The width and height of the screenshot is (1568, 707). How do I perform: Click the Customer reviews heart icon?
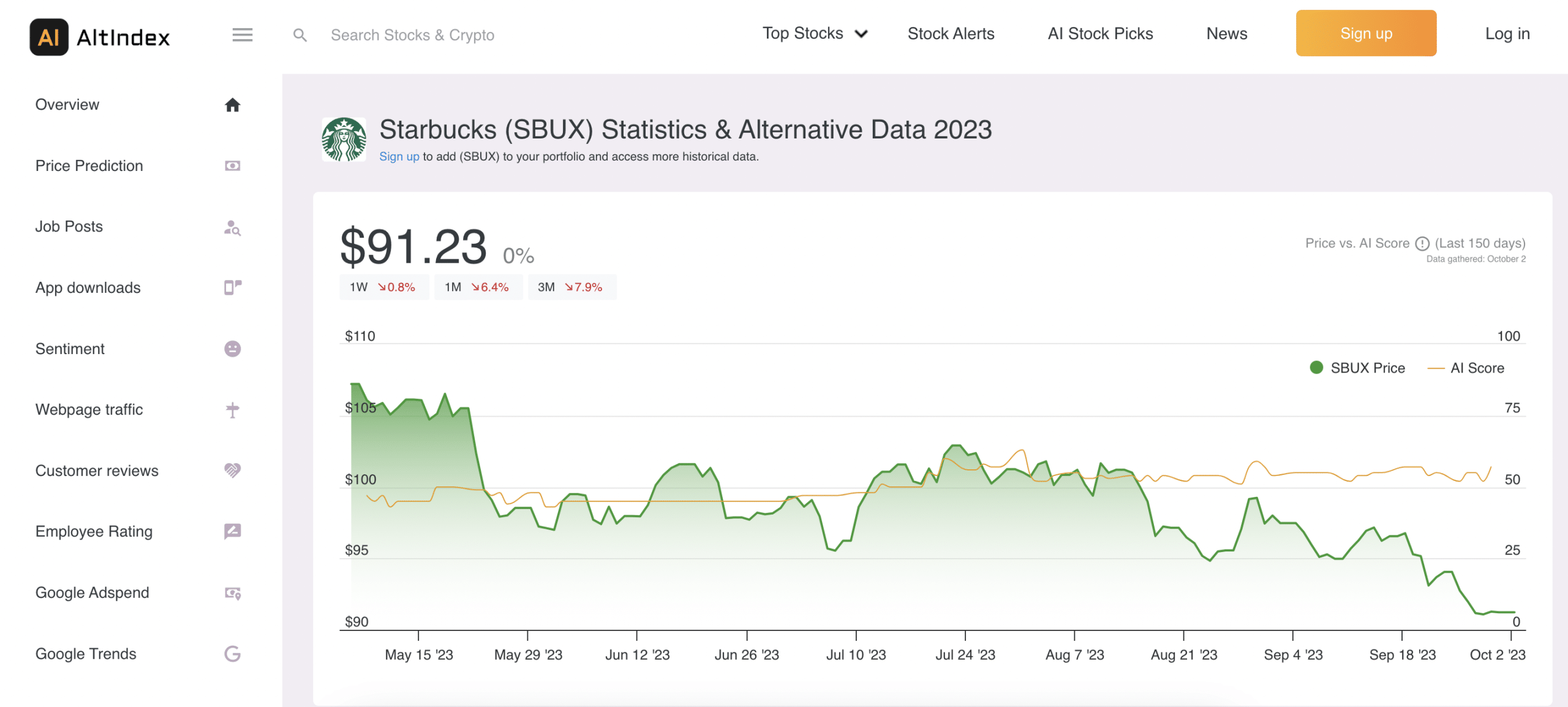tap(232, 471)
